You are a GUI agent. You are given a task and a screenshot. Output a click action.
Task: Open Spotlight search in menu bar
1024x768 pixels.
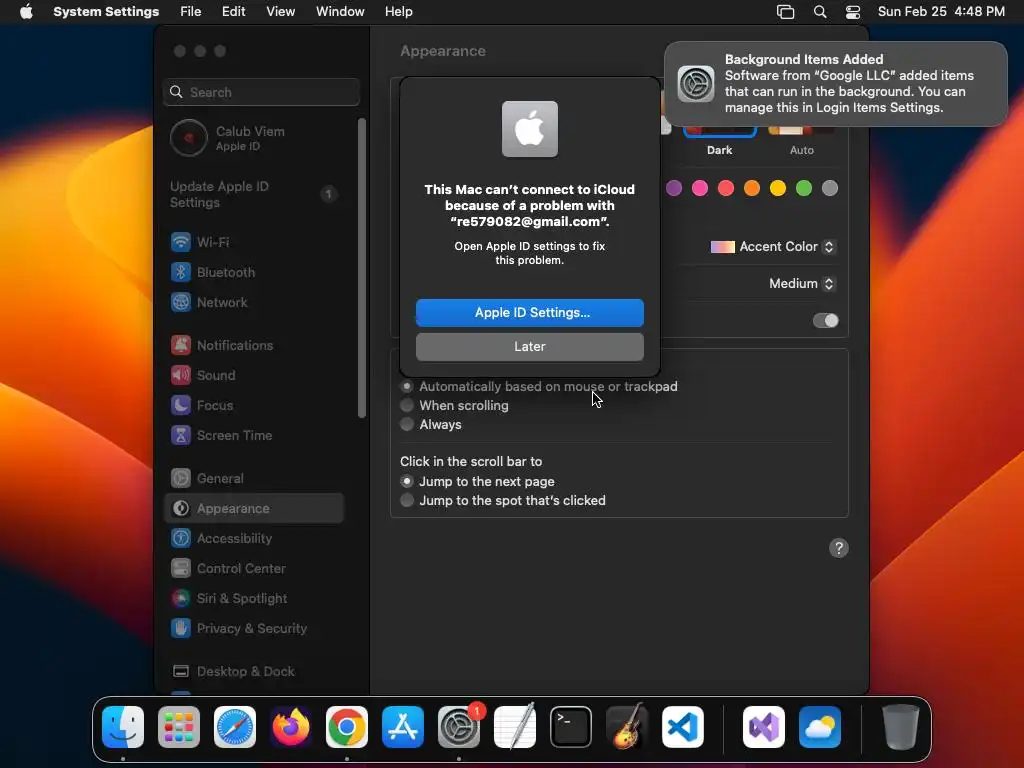820,12
